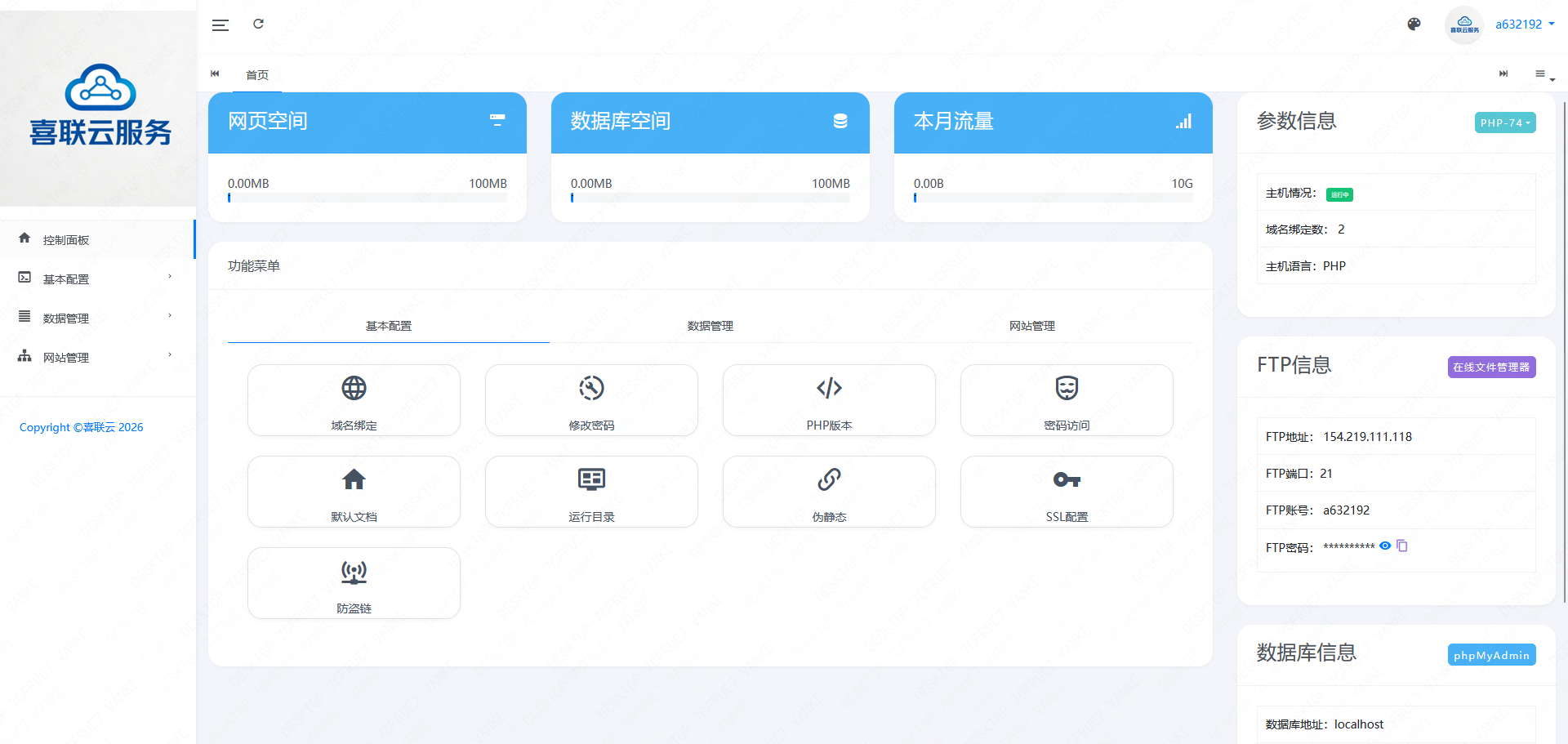Click the 伪静态 link icon
This screenshot has width=1568, height=744.
click(x=829, y=480)
